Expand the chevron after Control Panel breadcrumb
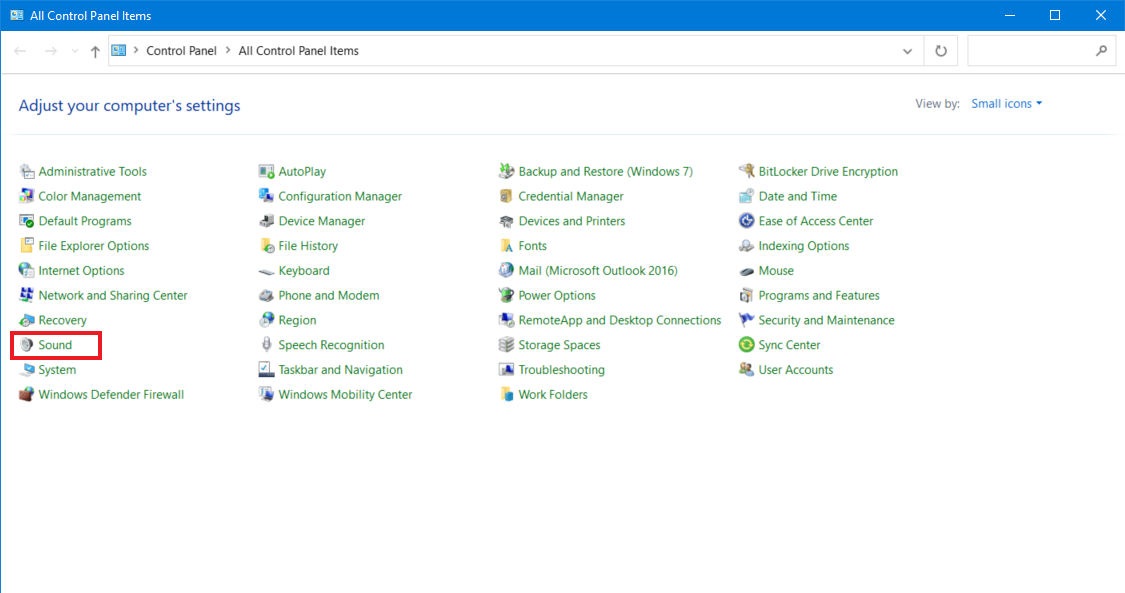The height and width of the screenshot is (593, 1125). (227, 51)
